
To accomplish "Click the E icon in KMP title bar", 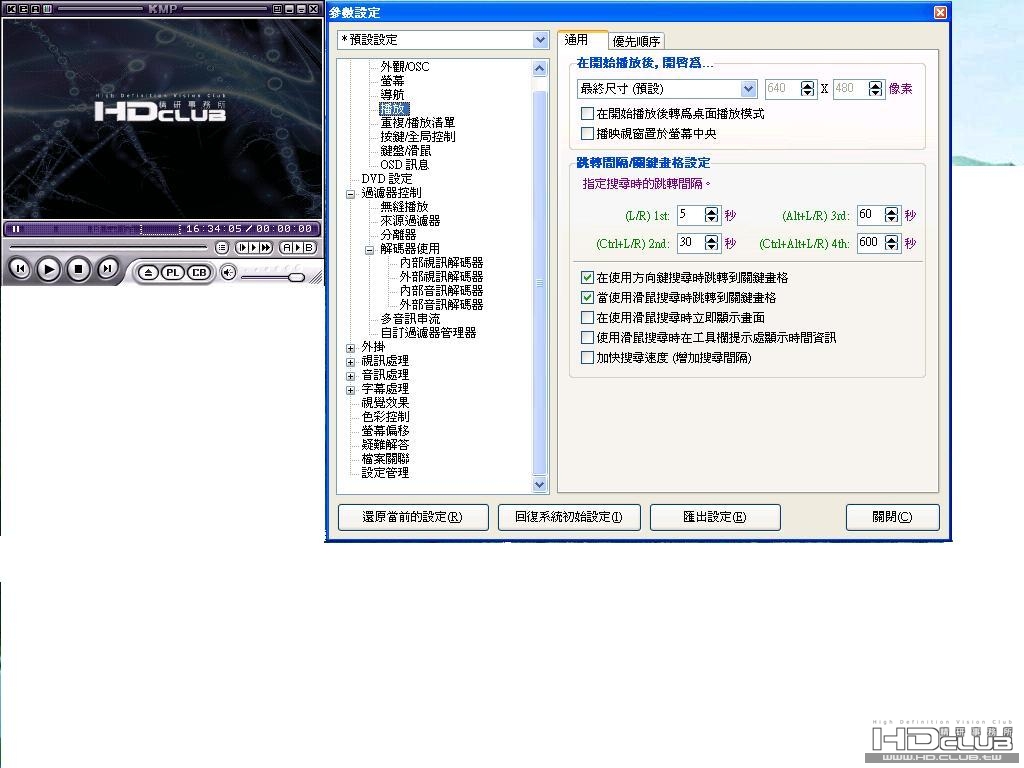I will (24, 9).
